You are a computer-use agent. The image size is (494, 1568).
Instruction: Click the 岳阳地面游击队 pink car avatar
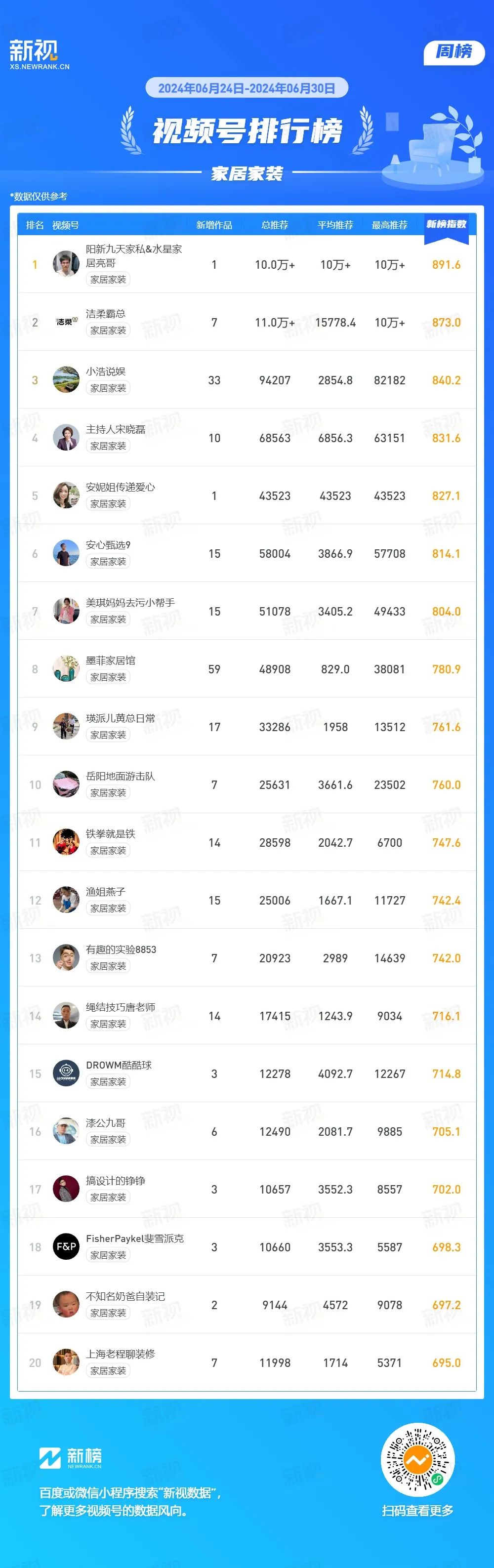(x=66, y=784)
